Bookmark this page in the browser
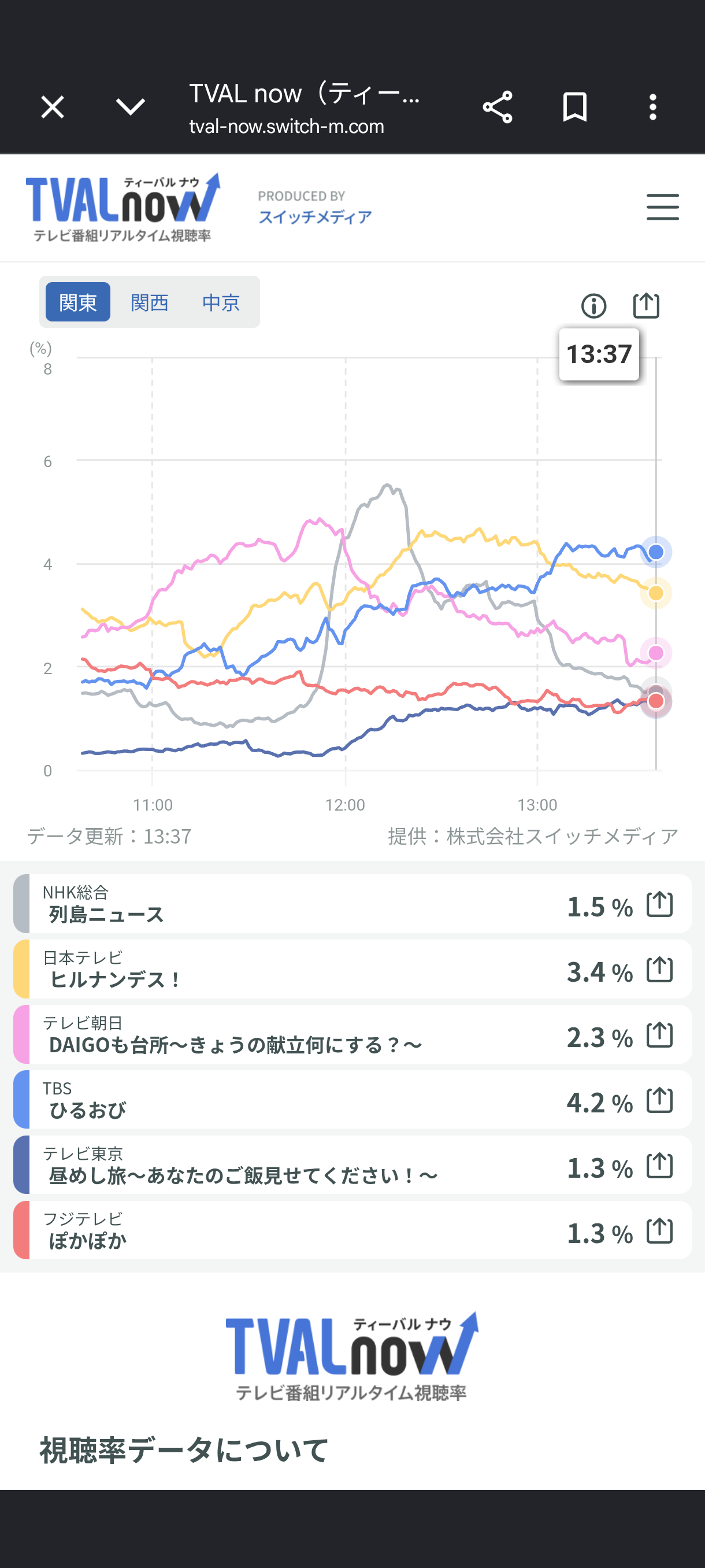The image size is (705, 1568). pyautogui.click(x=575, y=107)
